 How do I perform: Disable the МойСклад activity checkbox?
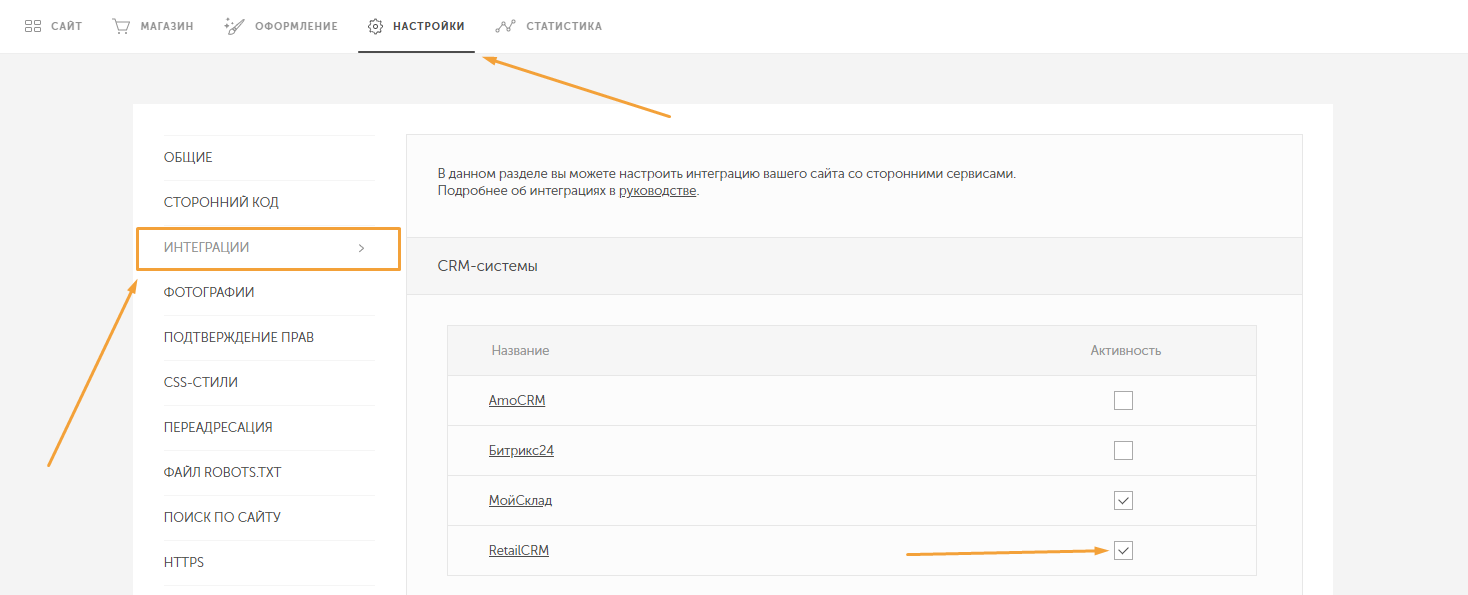pyautogui.click(x=1123, y=501)
